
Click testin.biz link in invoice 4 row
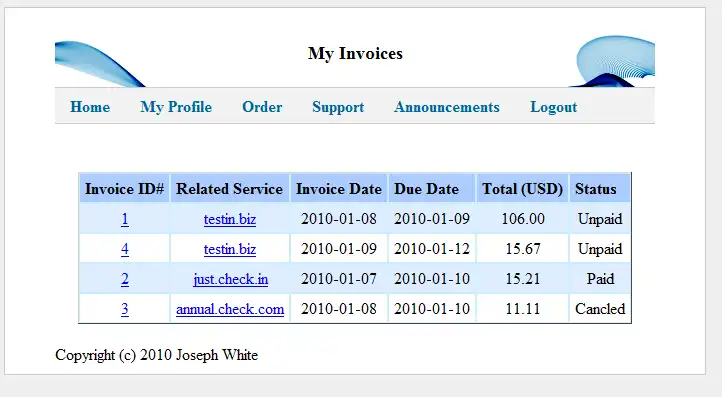(x=230, y=249)
